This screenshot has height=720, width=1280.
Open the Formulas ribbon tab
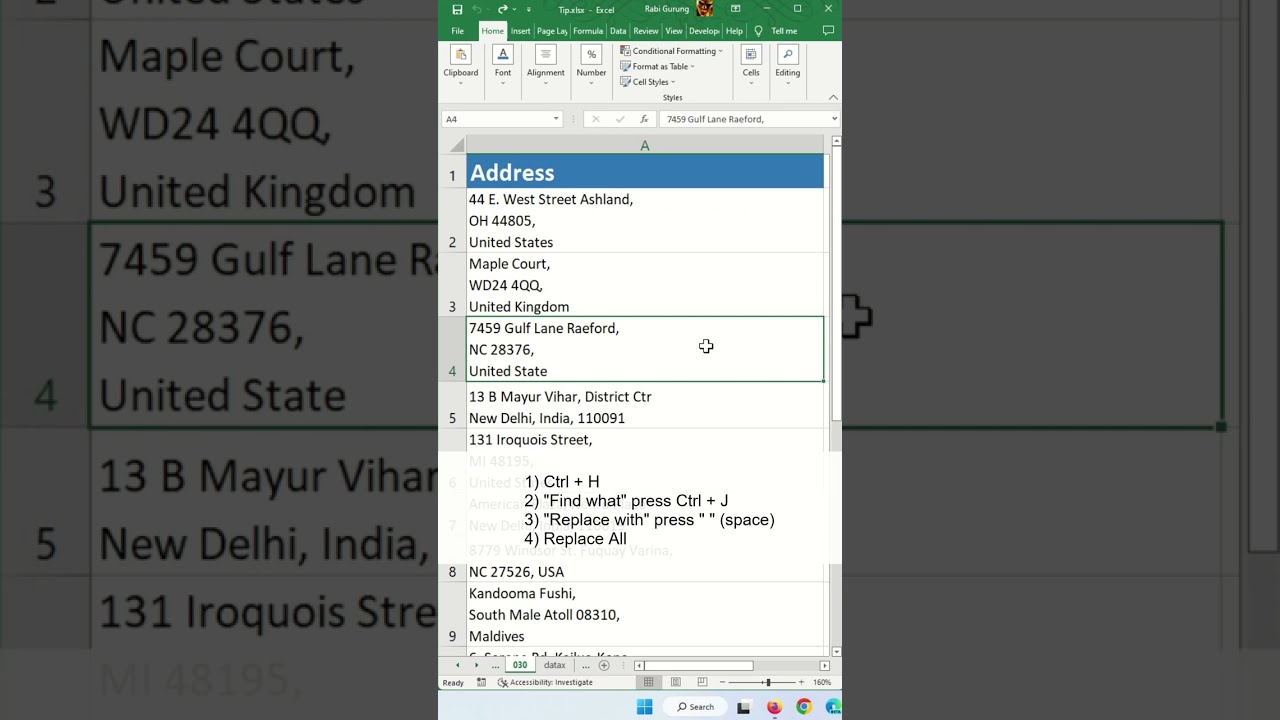[x=588, y=31]
